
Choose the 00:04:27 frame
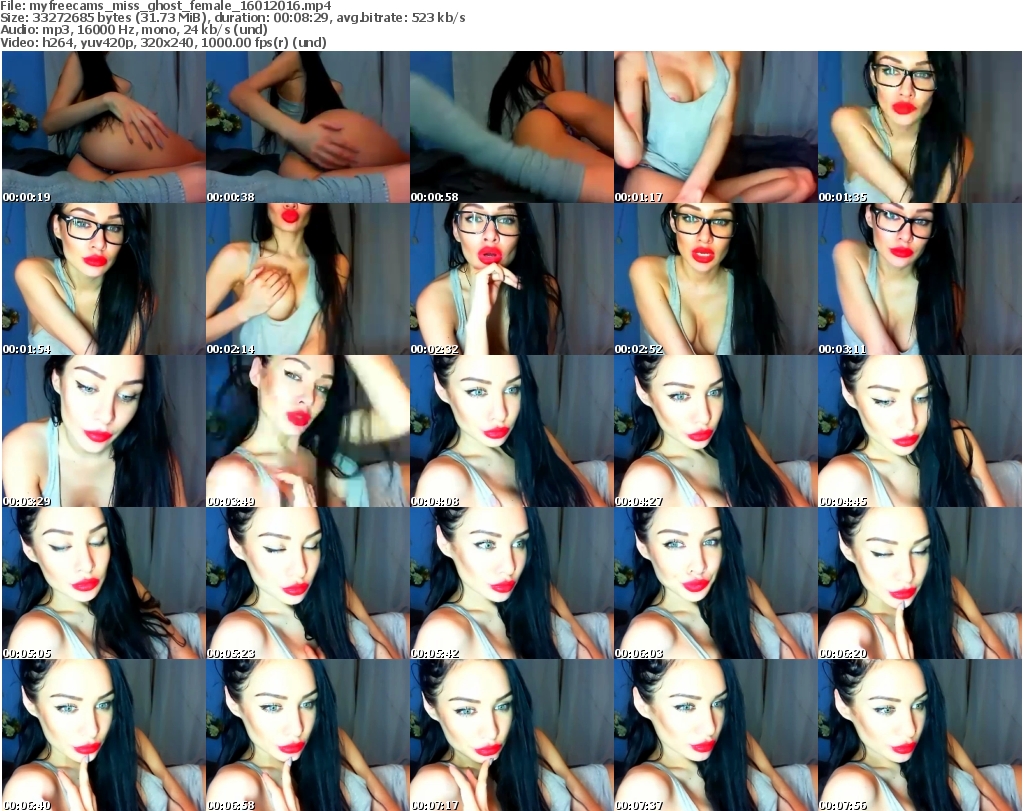716,431
